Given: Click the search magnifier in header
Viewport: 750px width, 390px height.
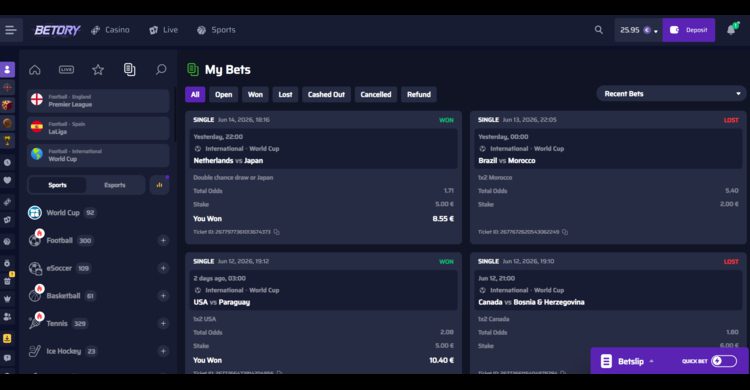Looking at the screenshot, I should [x=598, y=30].
